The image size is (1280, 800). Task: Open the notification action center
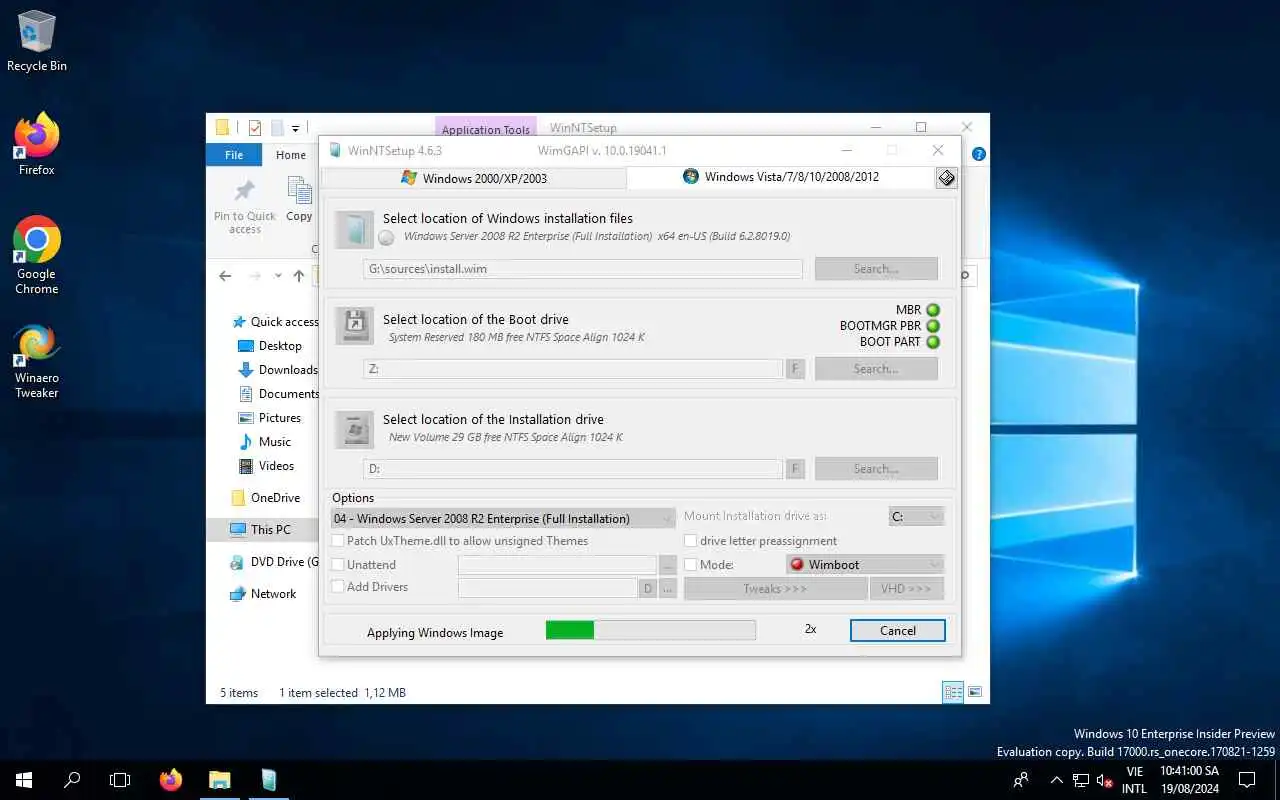click(x=1247, y=780)
